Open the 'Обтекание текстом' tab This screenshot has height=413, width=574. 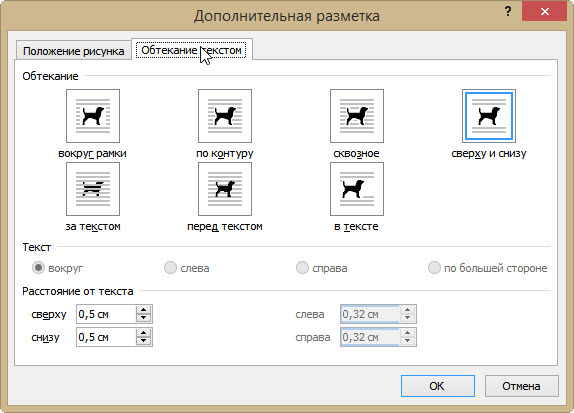191,50
